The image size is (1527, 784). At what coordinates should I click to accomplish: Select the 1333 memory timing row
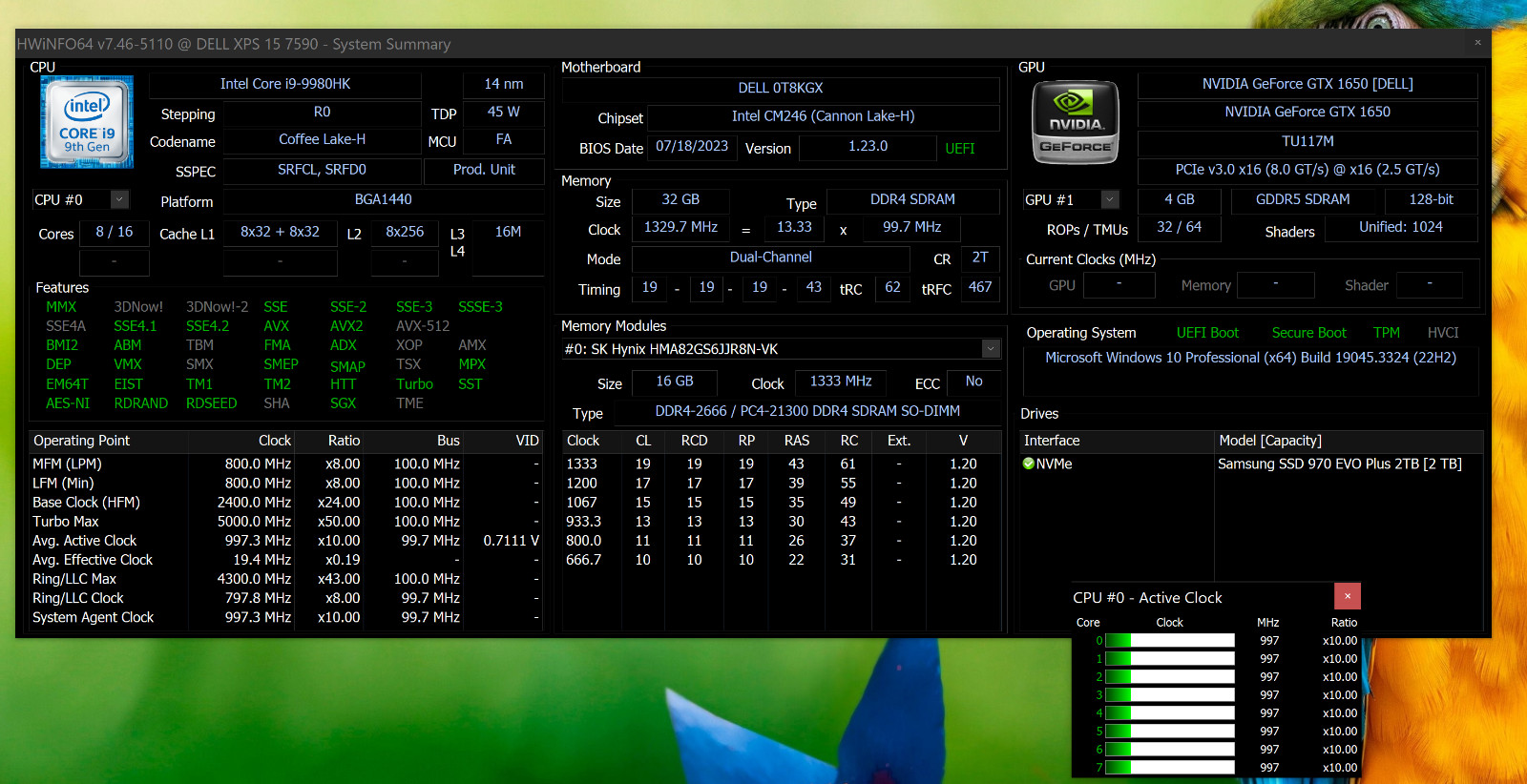[781, 464]
